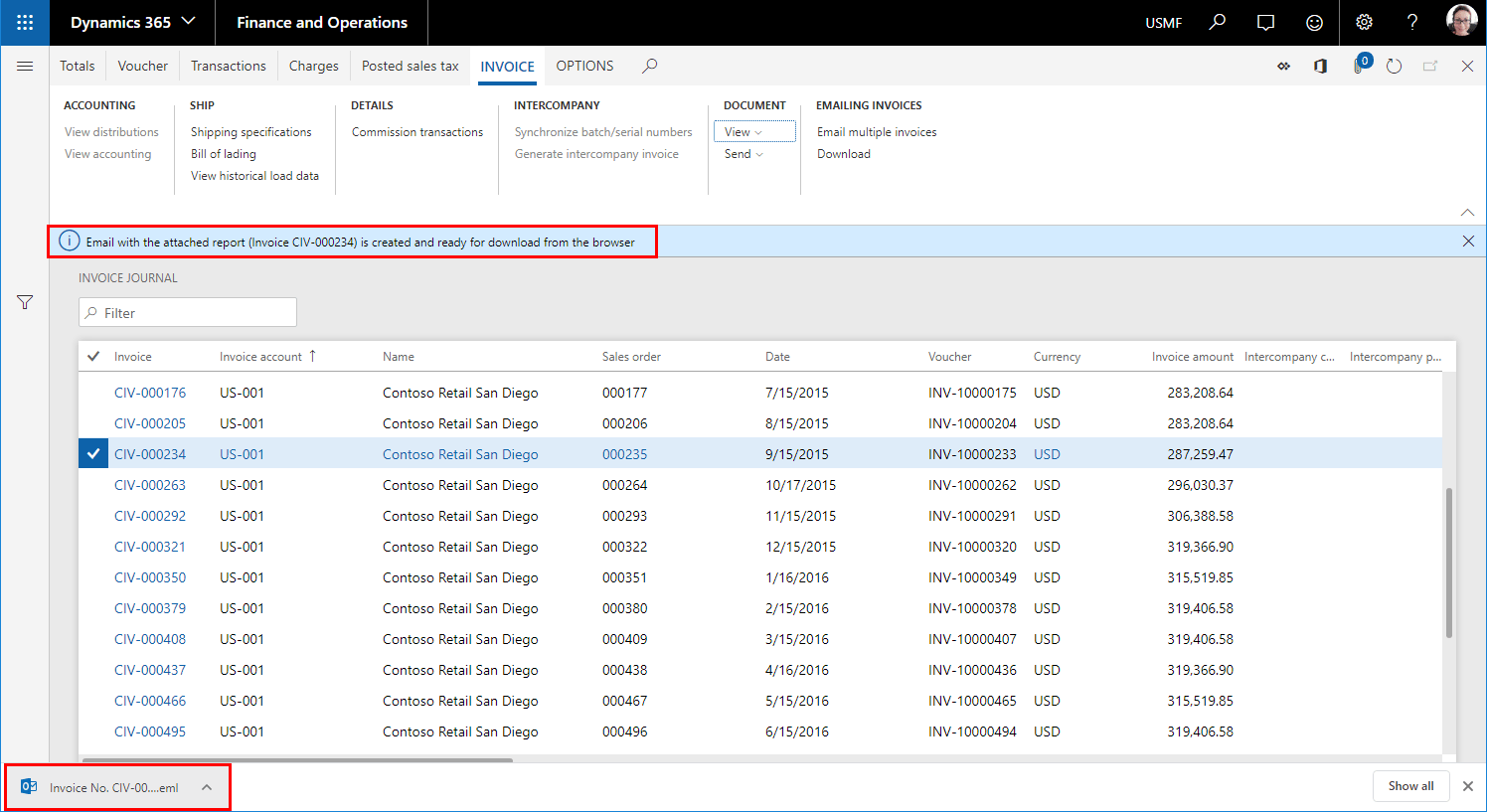This screenshot has width=1487, height=812.
Task: Switch to the Voucher tab
Action: click(143, 66)
